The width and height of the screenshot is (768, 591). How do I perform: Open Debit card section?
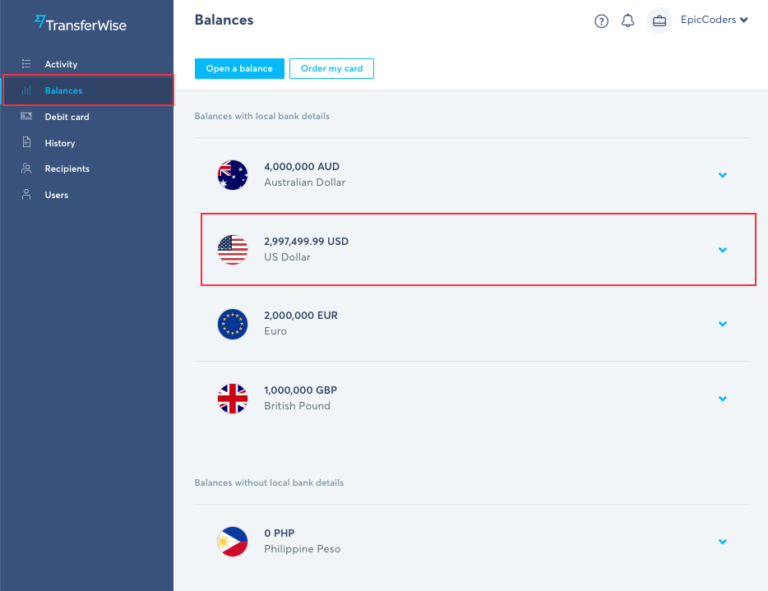coord(67,117)
